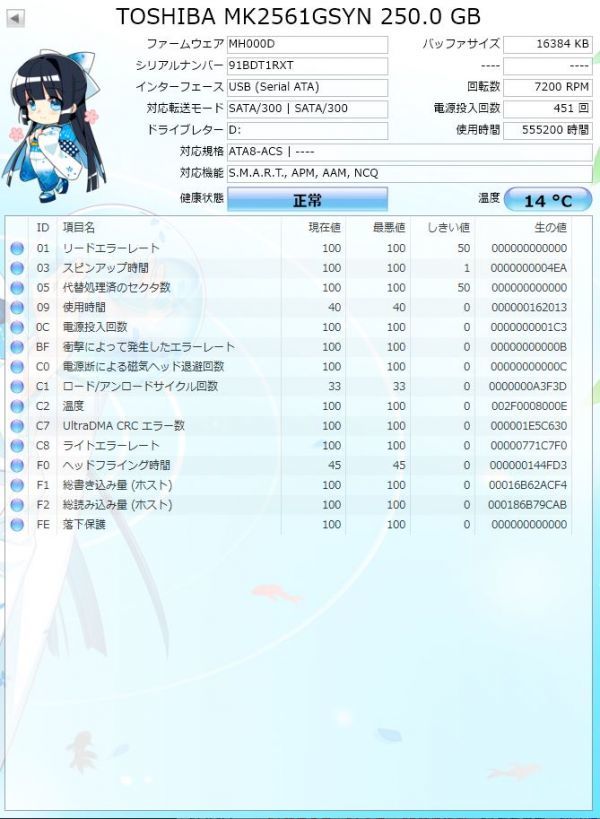Click raw value 0000000A3F3D
The width and height of the screenshot is (600, 819).
(x=528, y=387)
